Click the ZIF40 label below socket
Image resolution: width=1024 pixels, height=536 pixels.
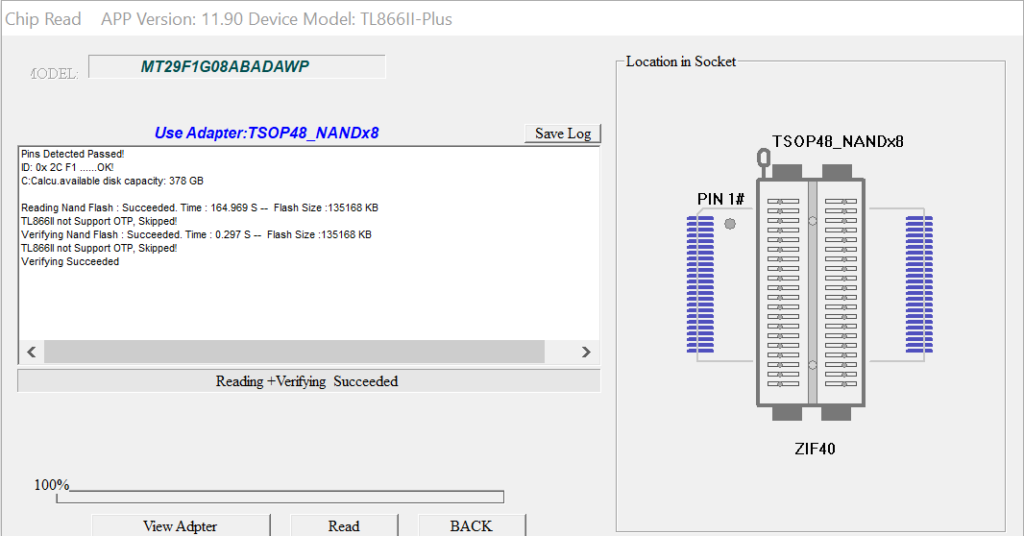(815, 449)
